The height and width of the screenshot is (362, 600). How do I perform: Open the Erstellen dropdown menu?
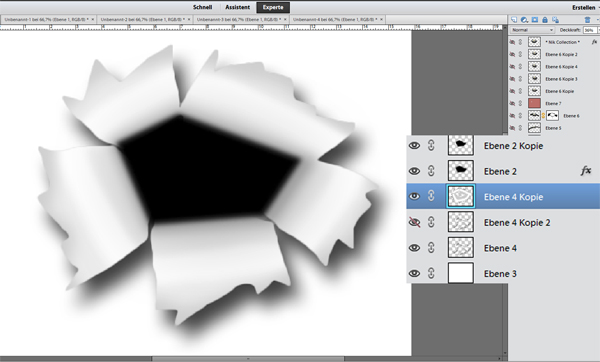[x=585, y=7]
